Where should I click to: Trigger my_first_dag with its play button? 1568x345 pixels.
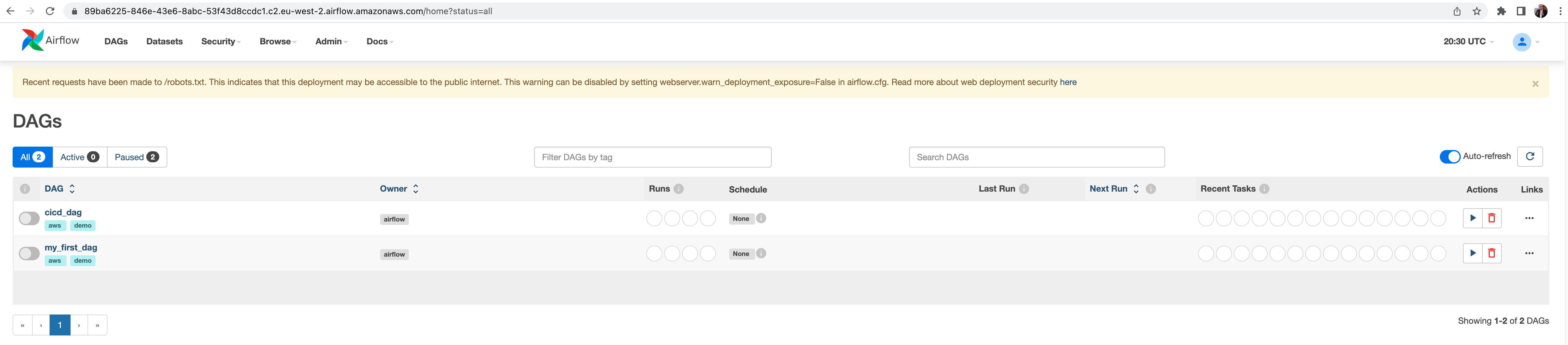pos(1473,253)
